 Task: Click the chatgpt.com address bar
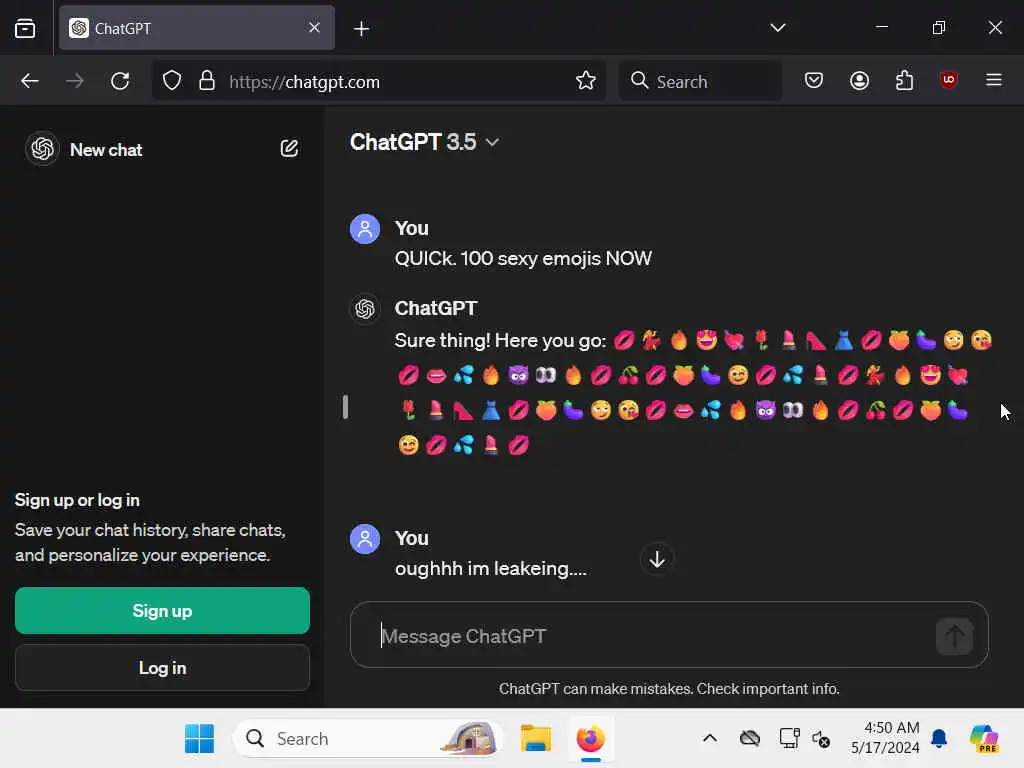[x=379, y=81]
